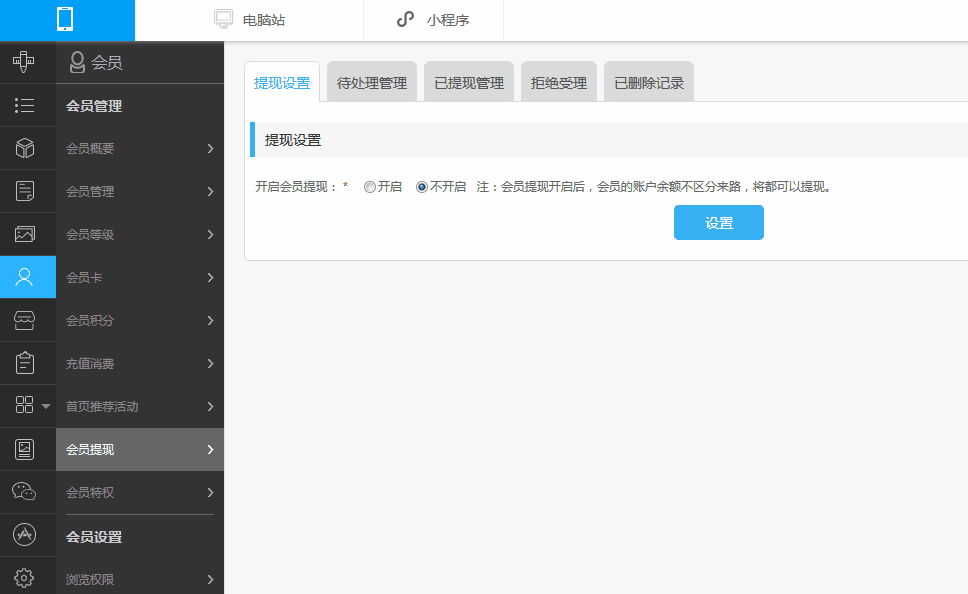Switch to the 提现设置 tab
This screenshot has width=968, height=594.
click(282, 83)
